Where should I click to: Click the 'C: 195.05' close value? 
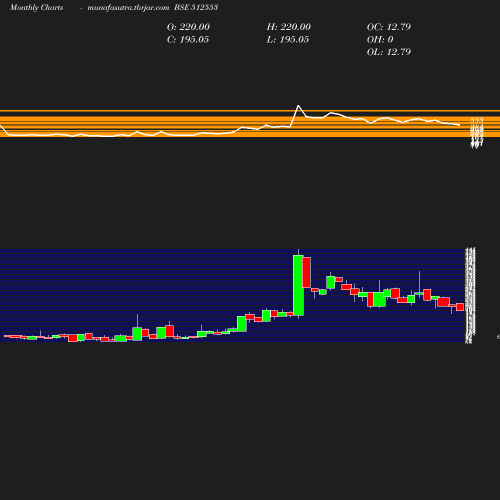[188, 40]
